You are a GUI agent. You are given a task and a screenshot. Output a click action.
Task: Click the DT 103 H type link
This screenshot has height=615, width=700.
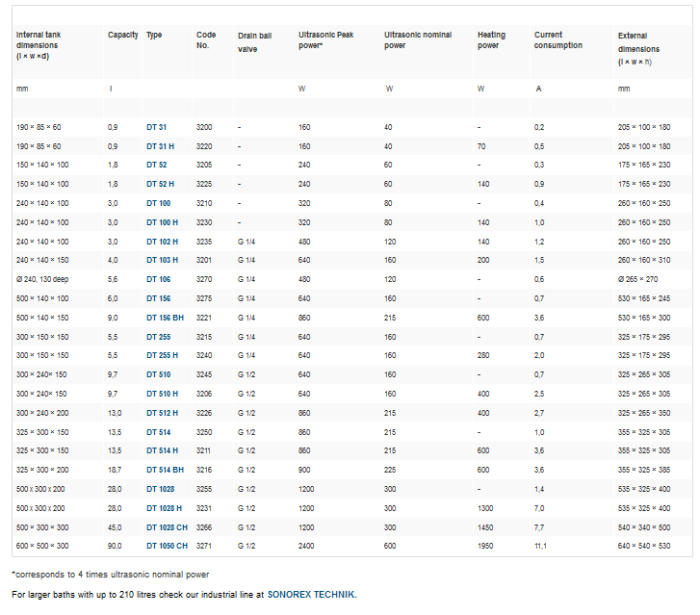coord(162,260)
